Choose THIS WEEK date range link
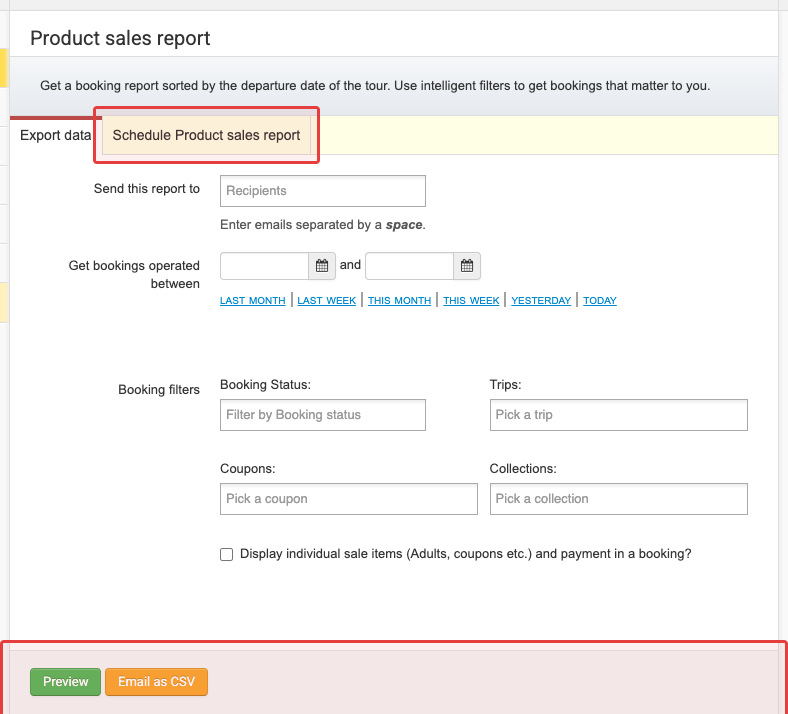The height and width of the screenshot is (714, 788). coord(471,300)
